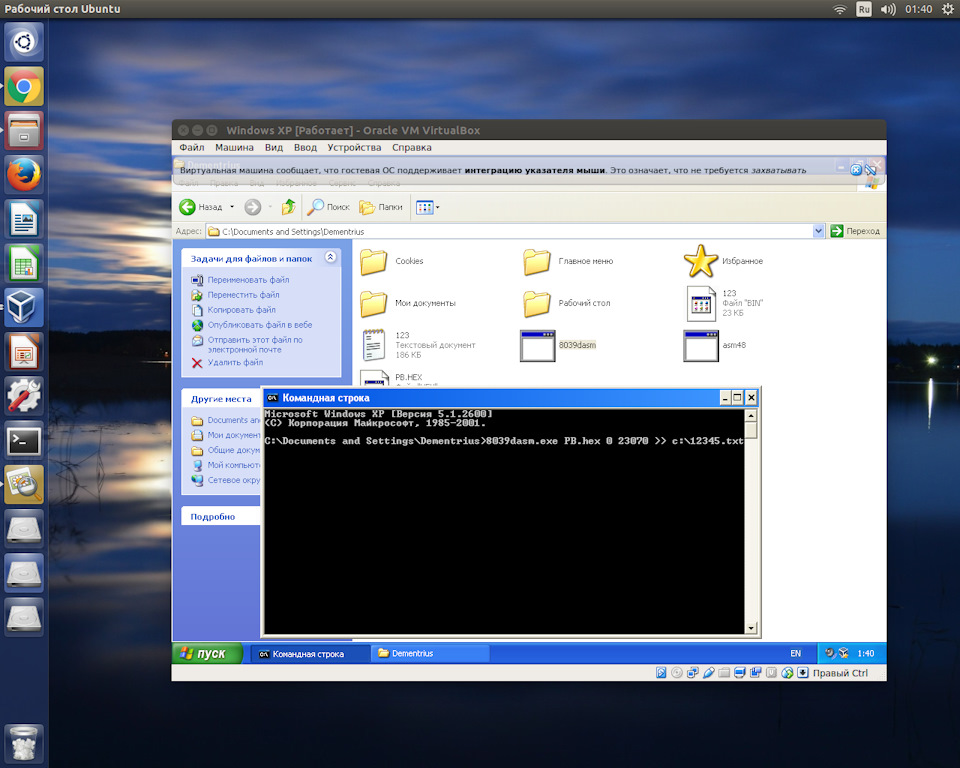Open VirtualBox from the launcher
This screenshot has width=960, height=768.
click(24, 307)
